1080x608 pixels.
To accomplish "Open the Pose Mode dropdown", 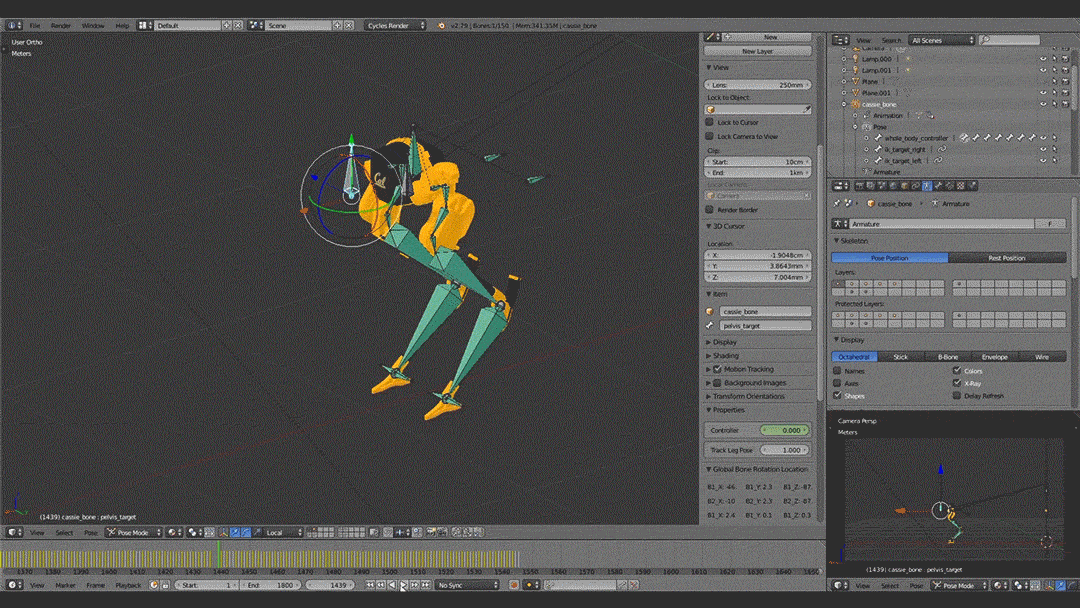I will click(x=132, y=533).
